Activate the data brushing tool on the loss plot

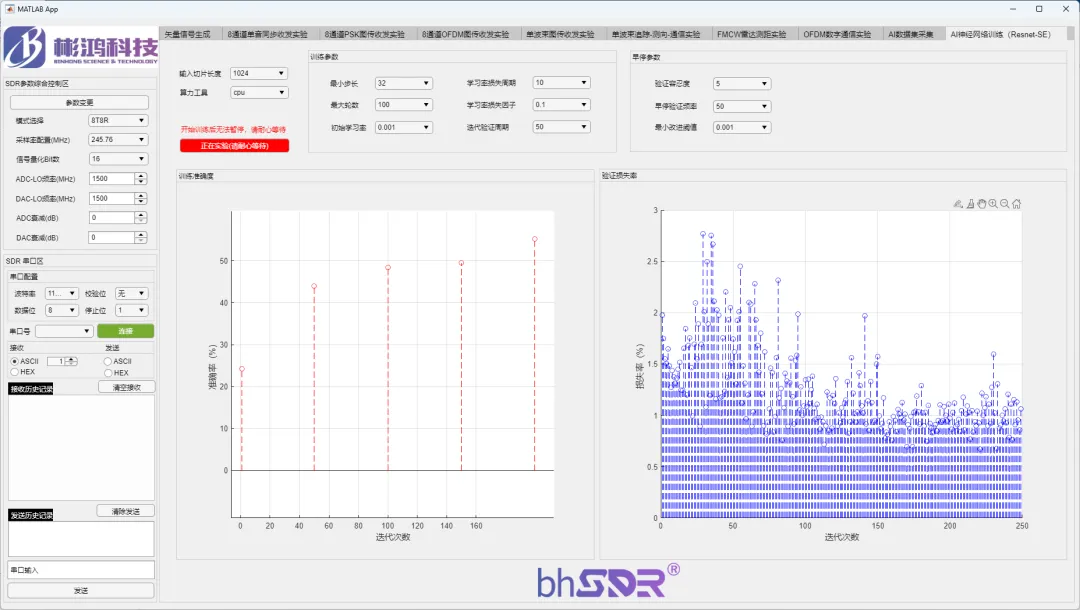coord(957,204)
